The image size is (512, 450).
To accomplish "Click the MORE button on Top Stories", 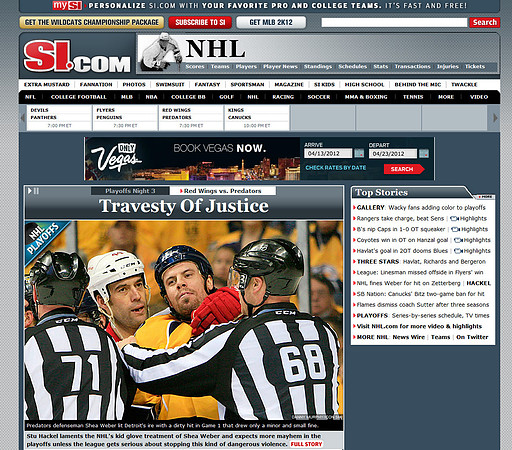I will (x=485, y=197).
